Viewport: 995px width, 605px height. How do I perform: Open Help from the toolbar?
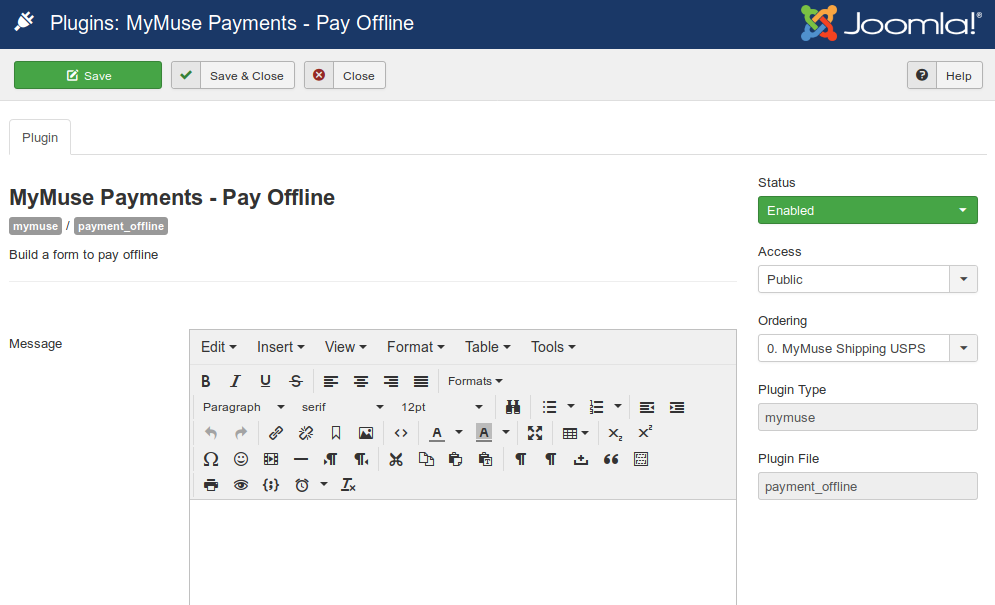944,75
